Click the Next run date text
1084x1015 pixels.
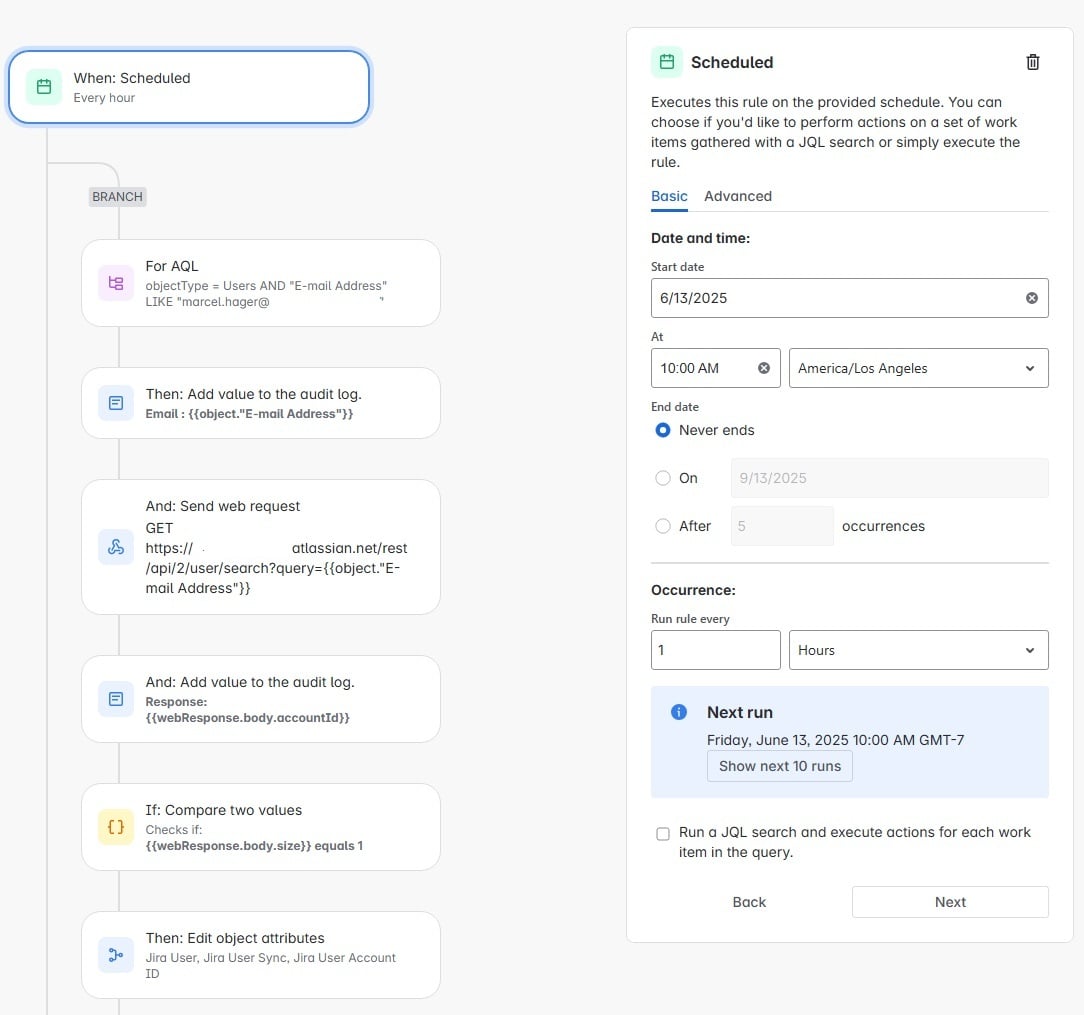coord(835,740)
